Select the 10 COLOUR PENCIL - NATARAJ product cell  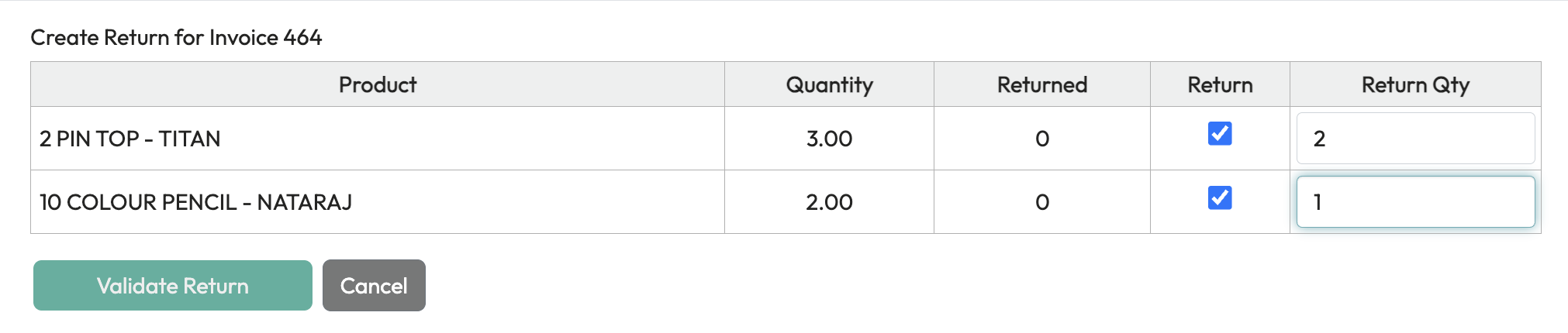(x=378, y=202)
